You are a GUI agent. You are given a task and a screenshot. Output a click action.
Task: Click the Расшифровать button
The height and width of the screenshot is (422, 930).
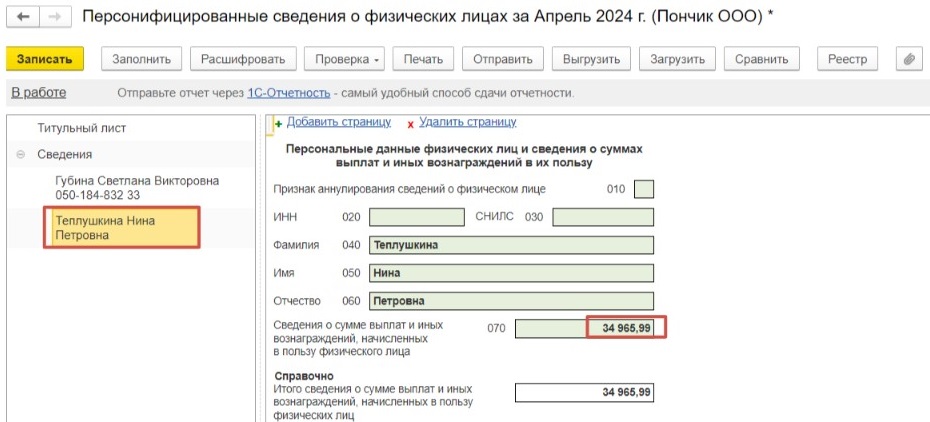pyautogui.click(x=243, y=59)
